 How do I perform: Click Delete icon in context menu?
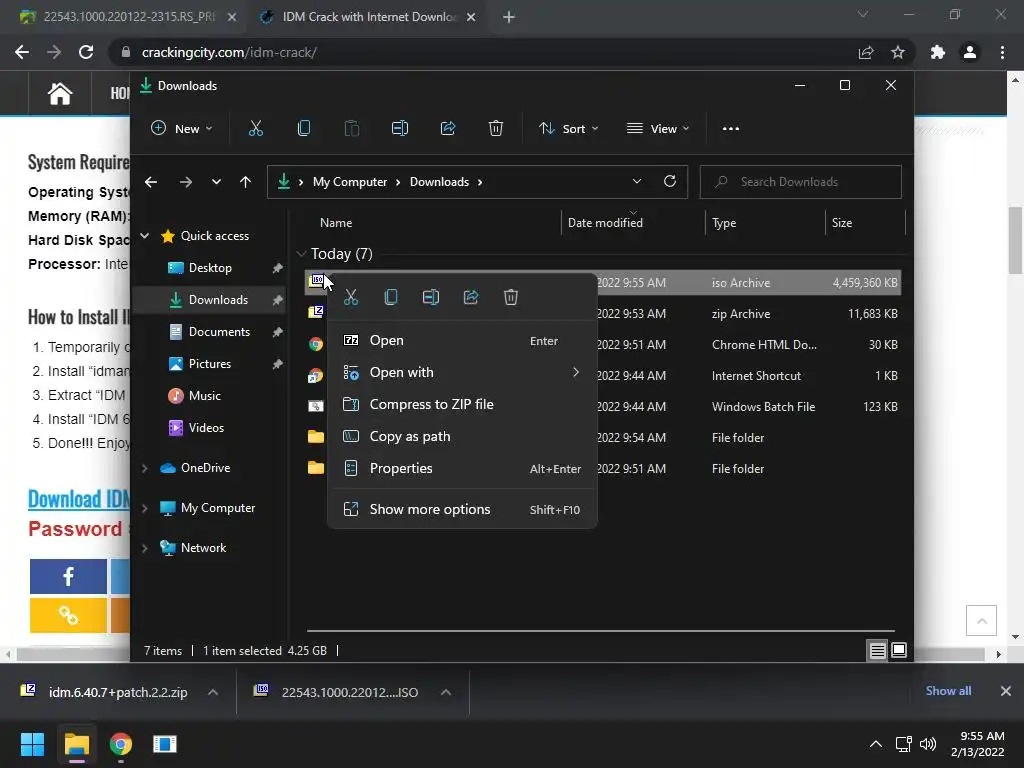[x=511, y=297]
